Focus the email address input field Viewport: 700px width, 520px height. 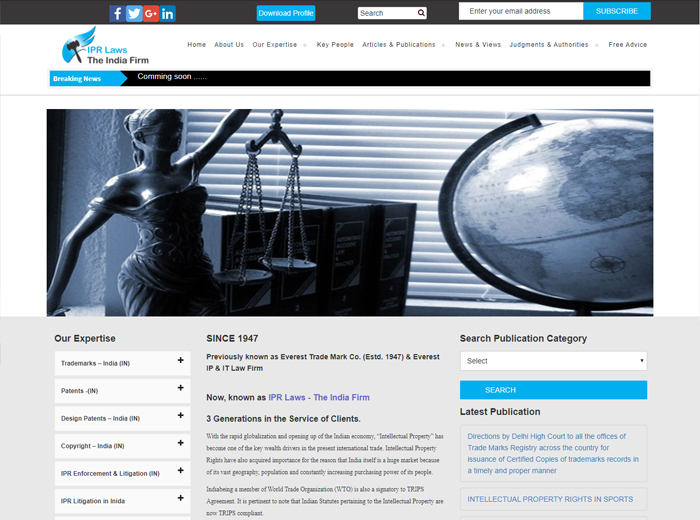click(520, 11)
